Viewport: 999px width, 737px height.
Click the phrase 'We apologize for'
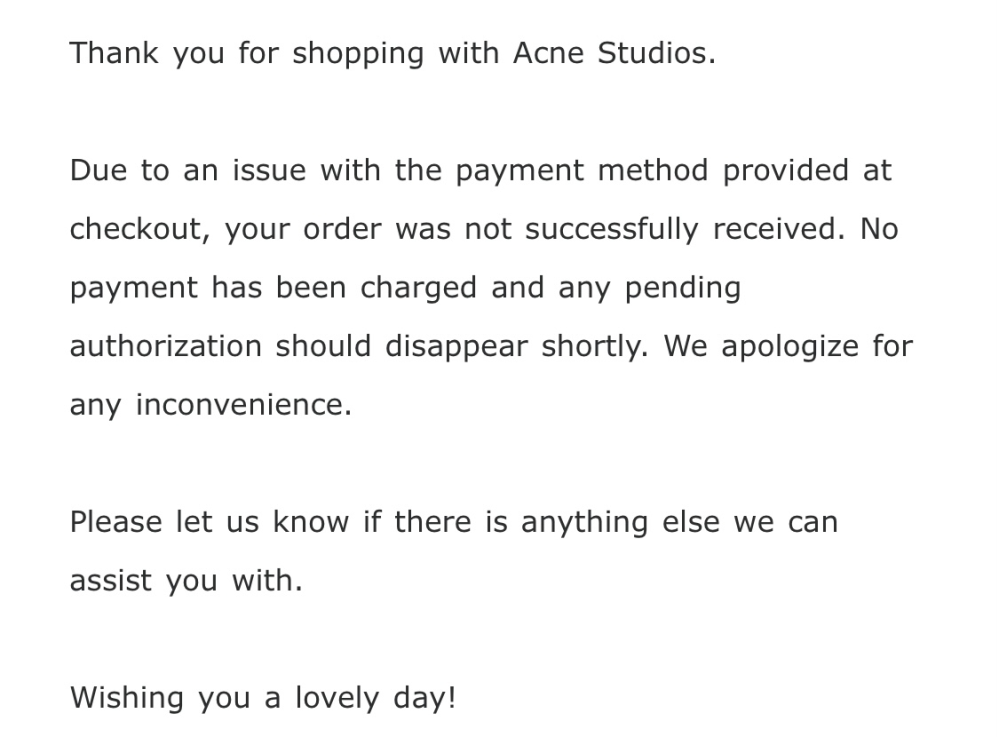pyautogui.click(x=789, y=348)
